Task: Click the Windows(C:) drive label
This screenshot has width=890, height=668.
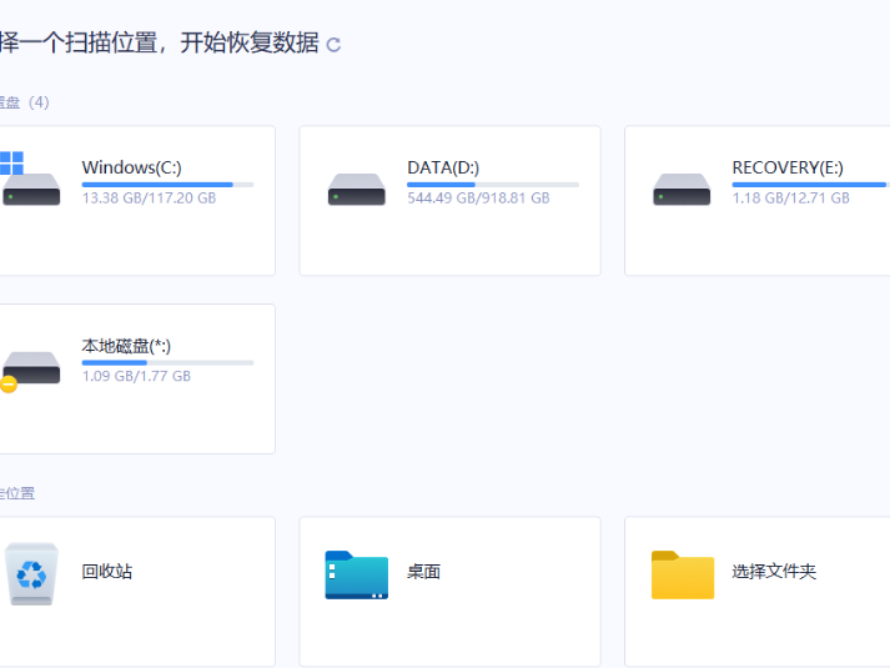Action: click(x=132, y=167)
